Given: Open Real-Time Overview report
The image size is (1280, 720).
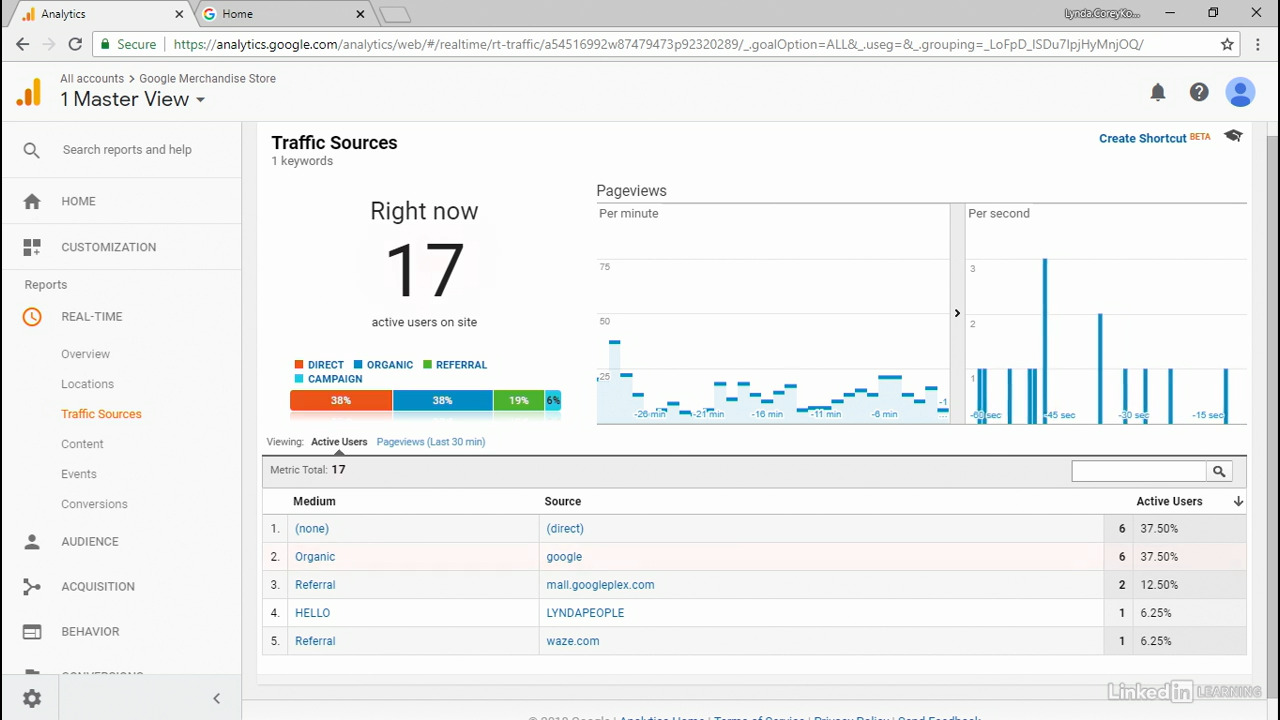Looking at the screenshot, I should click(85, 354).
